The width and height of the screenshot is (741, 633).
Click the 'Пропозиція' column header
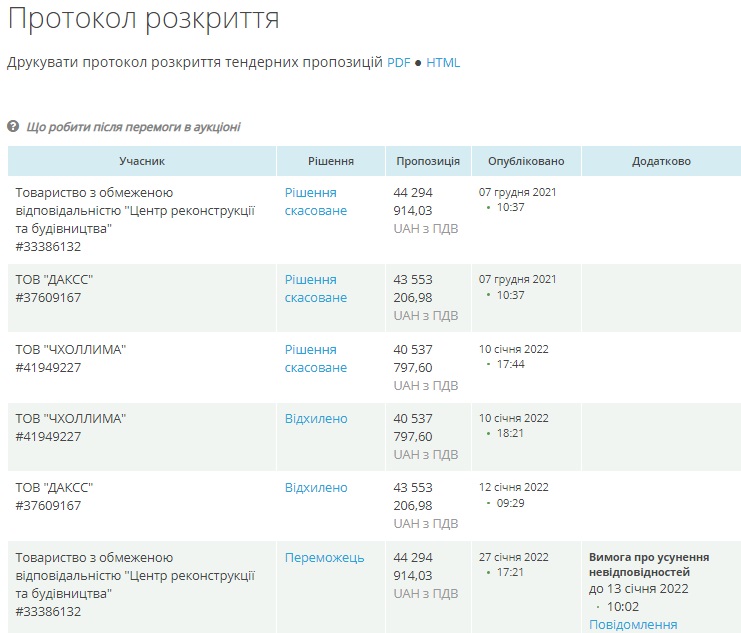[427, 161]
